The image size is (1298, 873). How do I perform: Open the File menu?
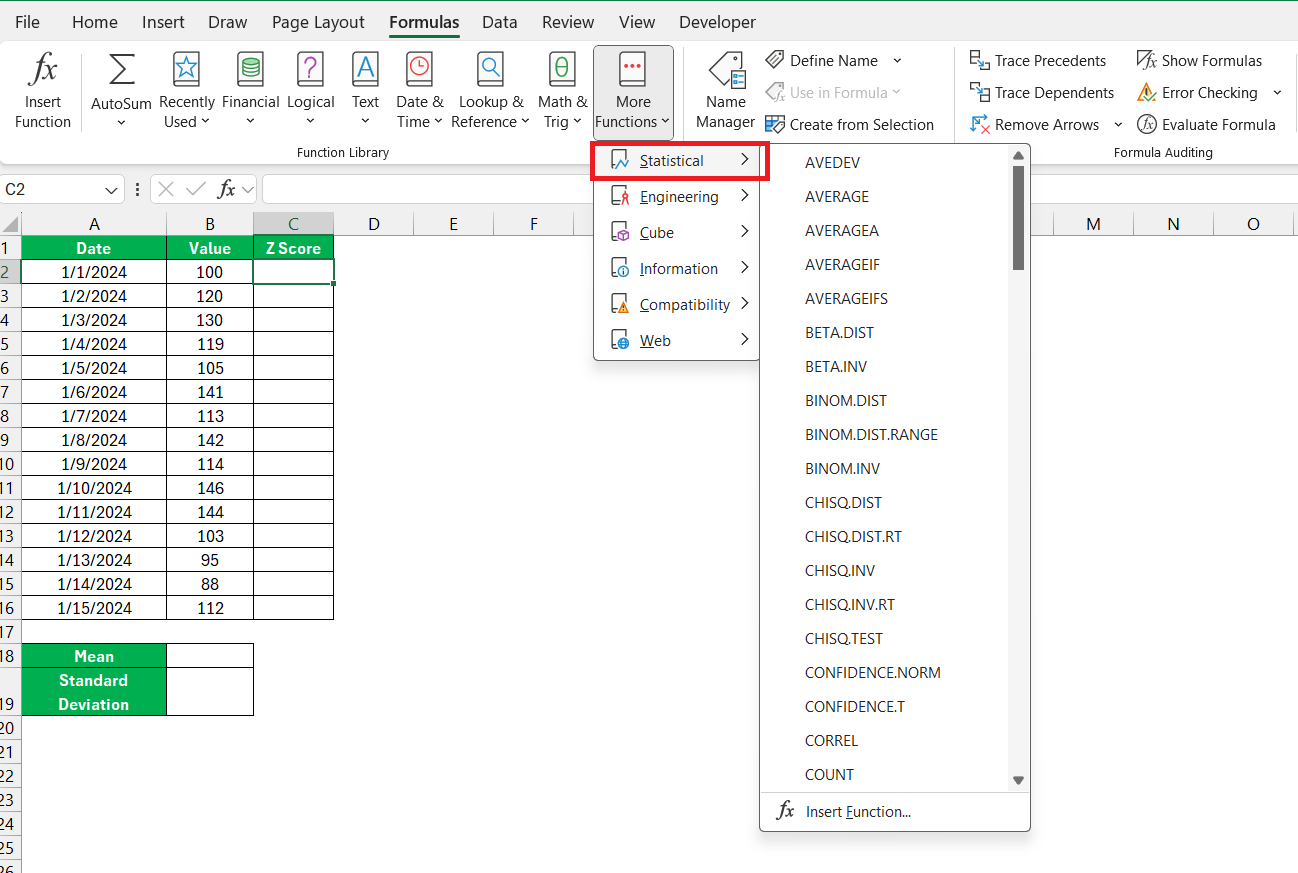[28, 22]
